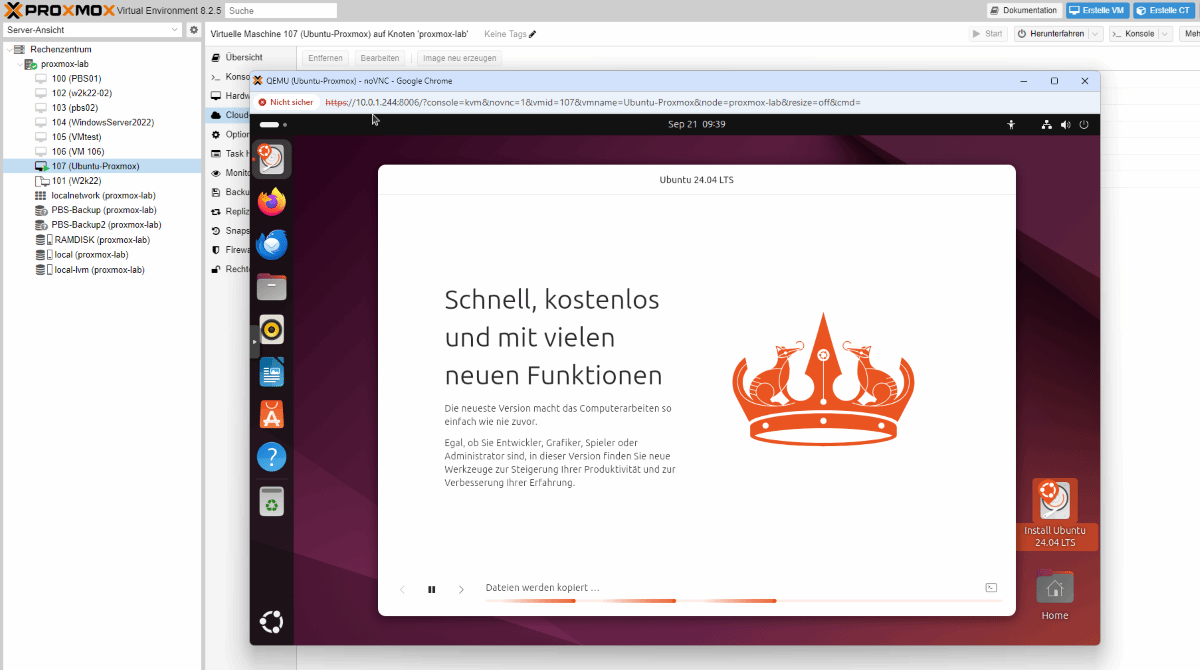This screenshot has height=670, width=1200.
Task: Collapse the Rechenzentrum tree node
Action: click(x=9, y=49)
